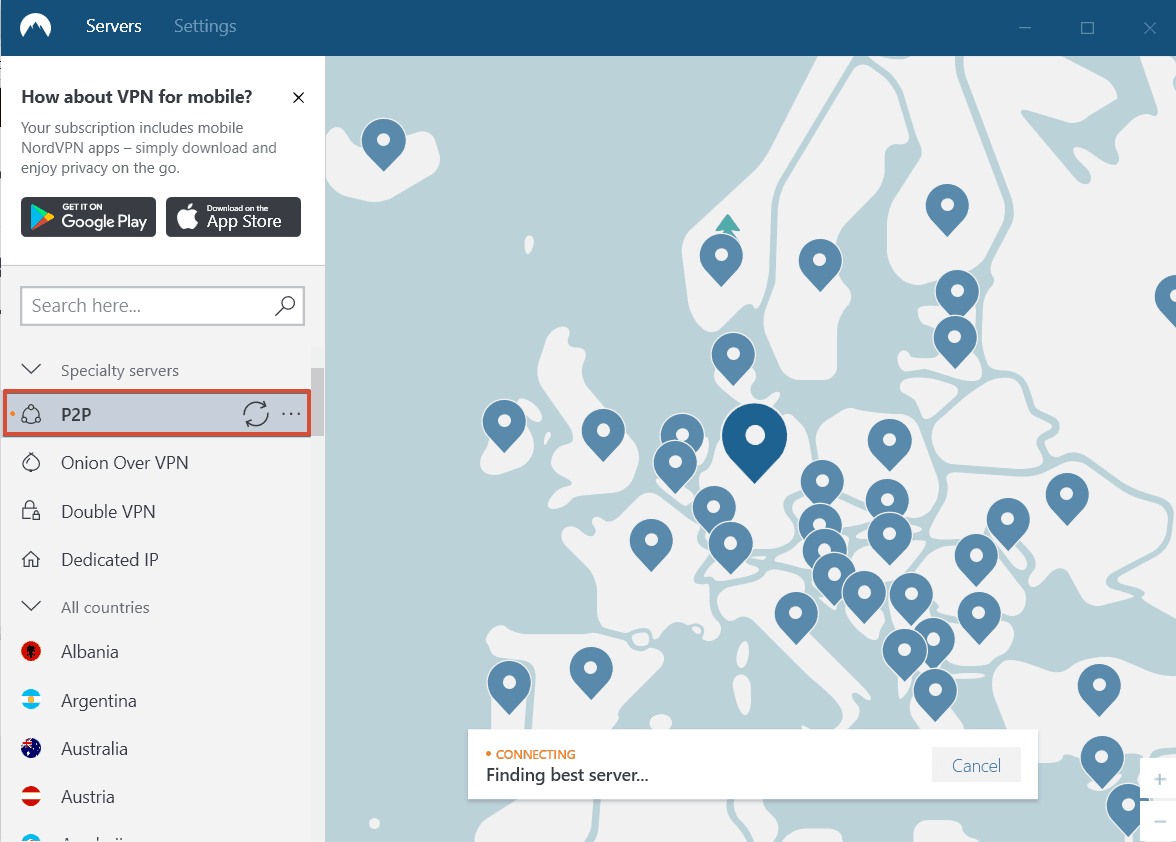The width and height of the screenshot is (1176, 842).
Task: Select Onion Over VPN
Action: (124, 463)
